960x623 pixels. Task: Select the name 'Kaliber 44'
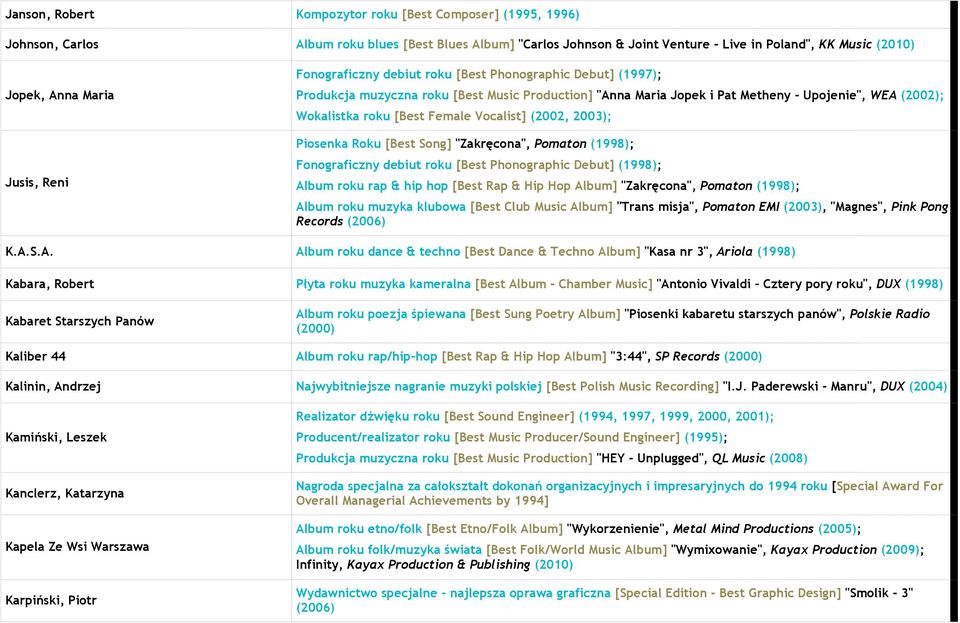(x=35, y=356)
